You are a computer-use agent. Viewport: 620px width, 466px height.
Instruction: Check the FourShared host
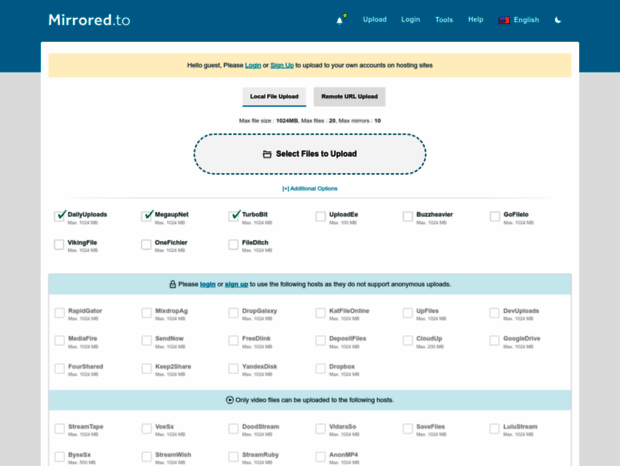point(60,369)
